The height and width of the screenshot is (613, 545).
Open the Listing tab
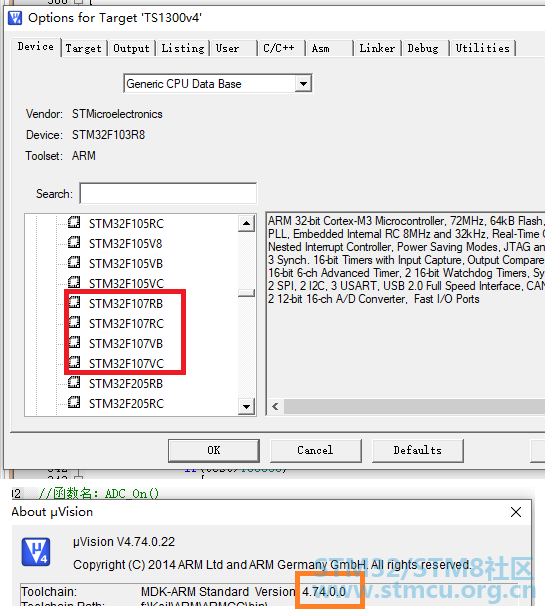[x=183, y=48]
